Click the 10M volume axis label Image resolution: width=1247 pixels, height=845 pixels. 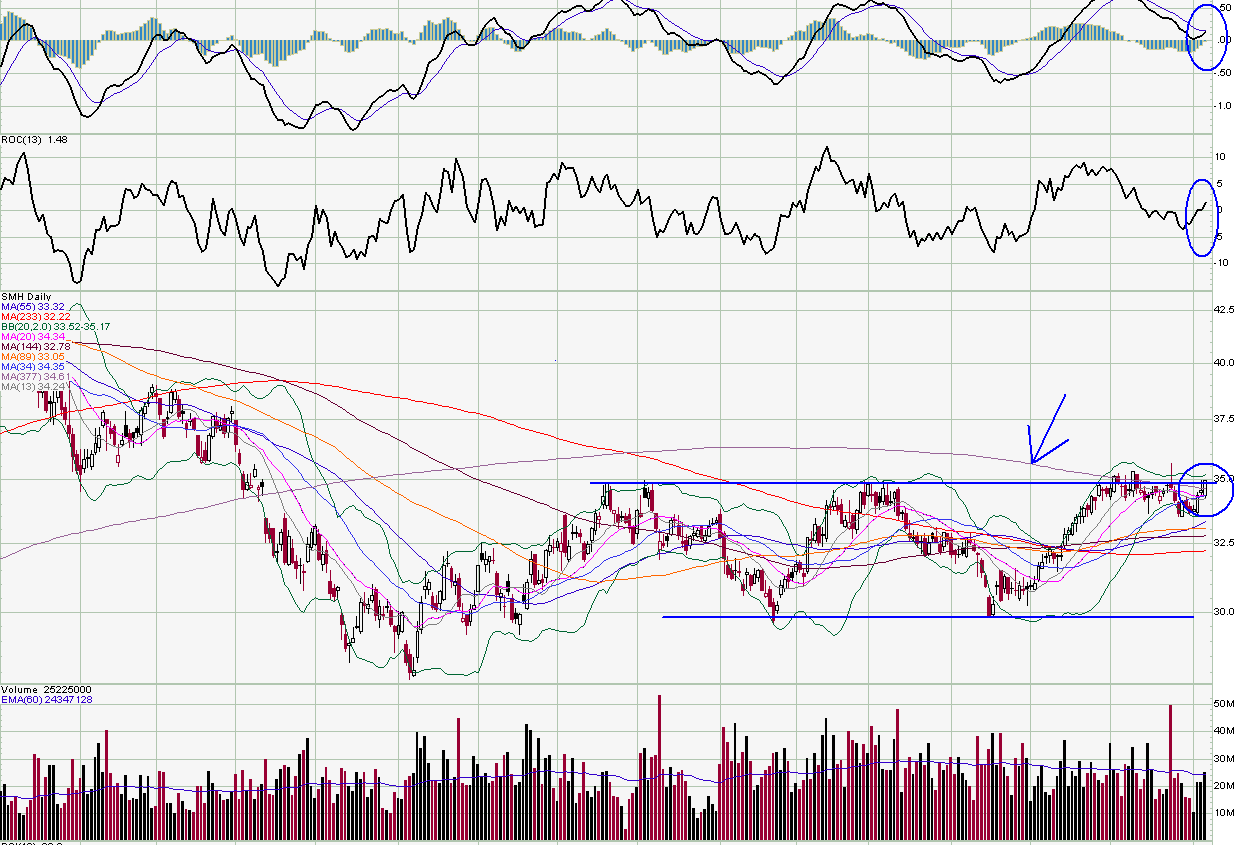click(x=1222, y=813)
